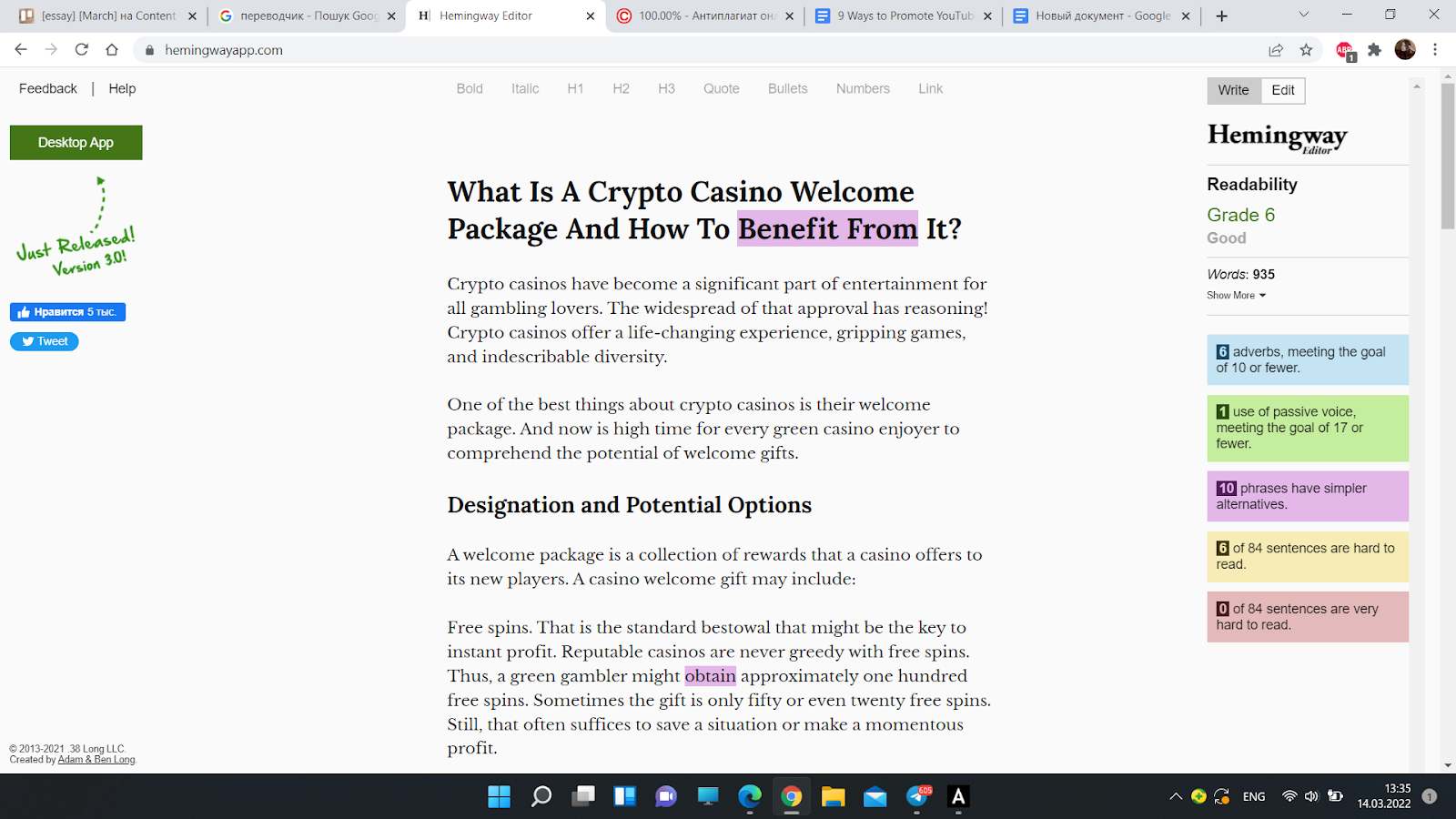The image size is (1456, 819).
Task: Open the Adam & Ben Long link
Action: pos(96,760)
